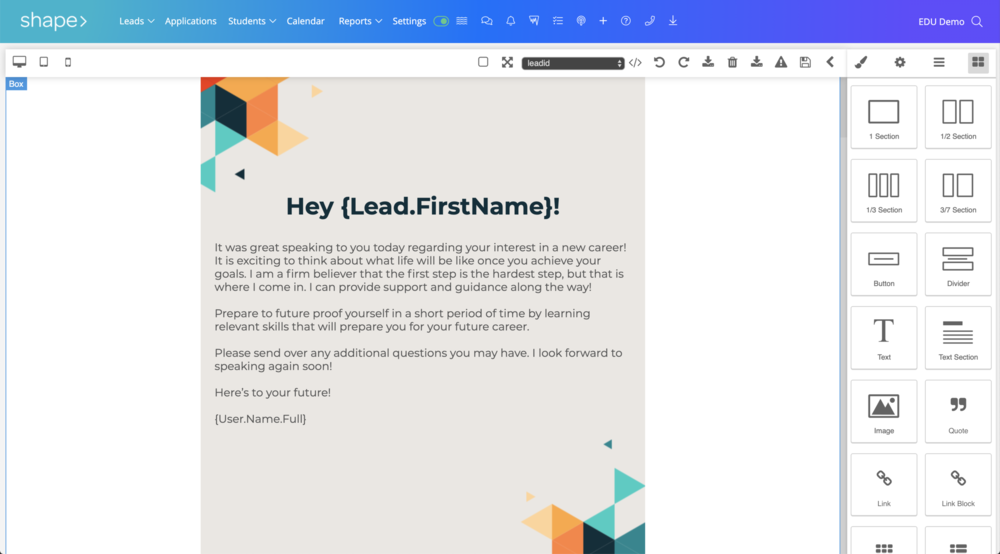Select the {User.Name.Full} signature text
Image resolution: width=1000 pixels, height=554 pixels.
point(260,419)
